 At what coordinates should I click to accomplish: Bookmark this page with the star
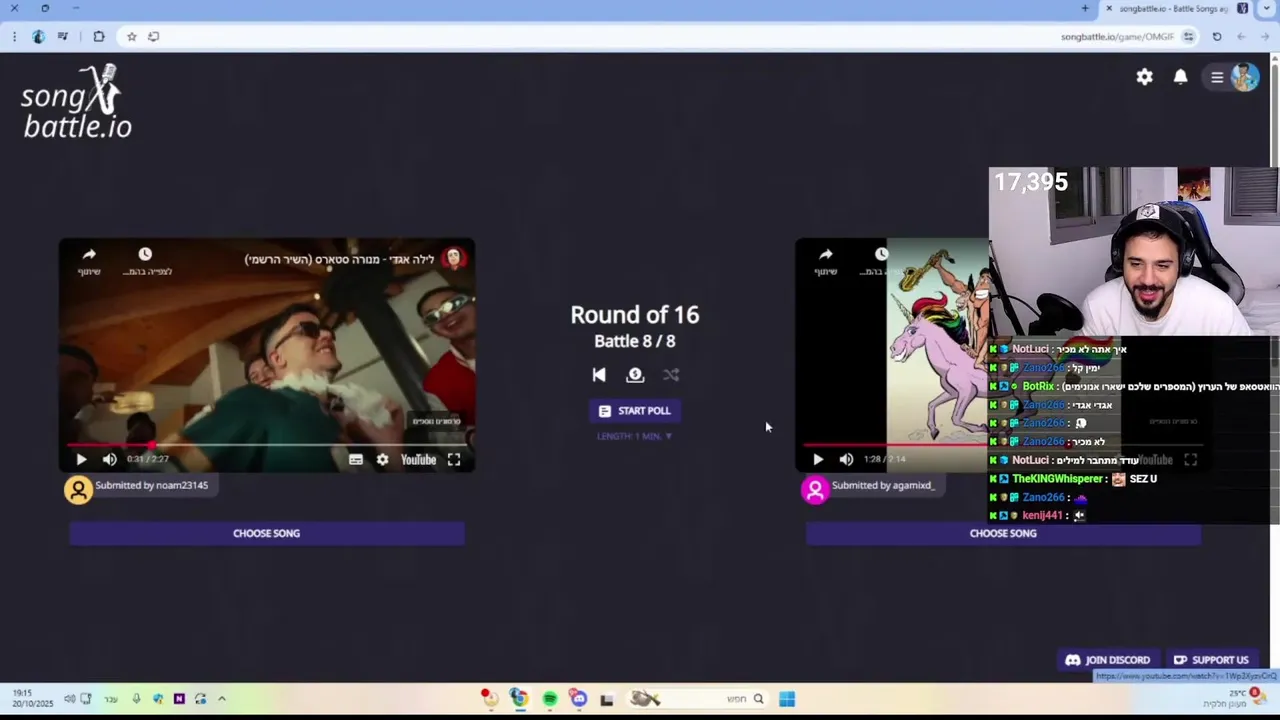coord(131,37)
